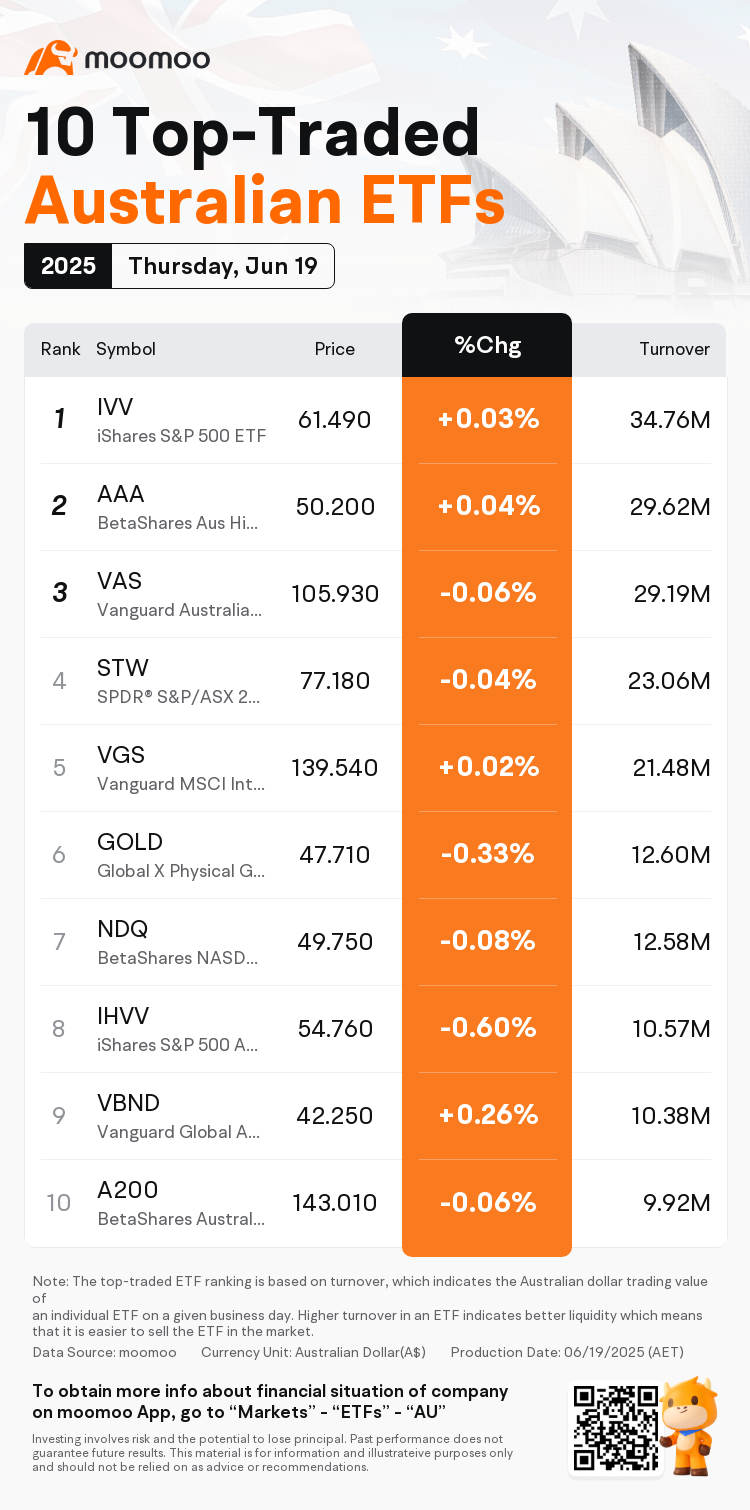Click the Thursday, Jun 19 date label
Viewport: 750px width, 1510px height.
pyautogui.click(x=222, y=266)
